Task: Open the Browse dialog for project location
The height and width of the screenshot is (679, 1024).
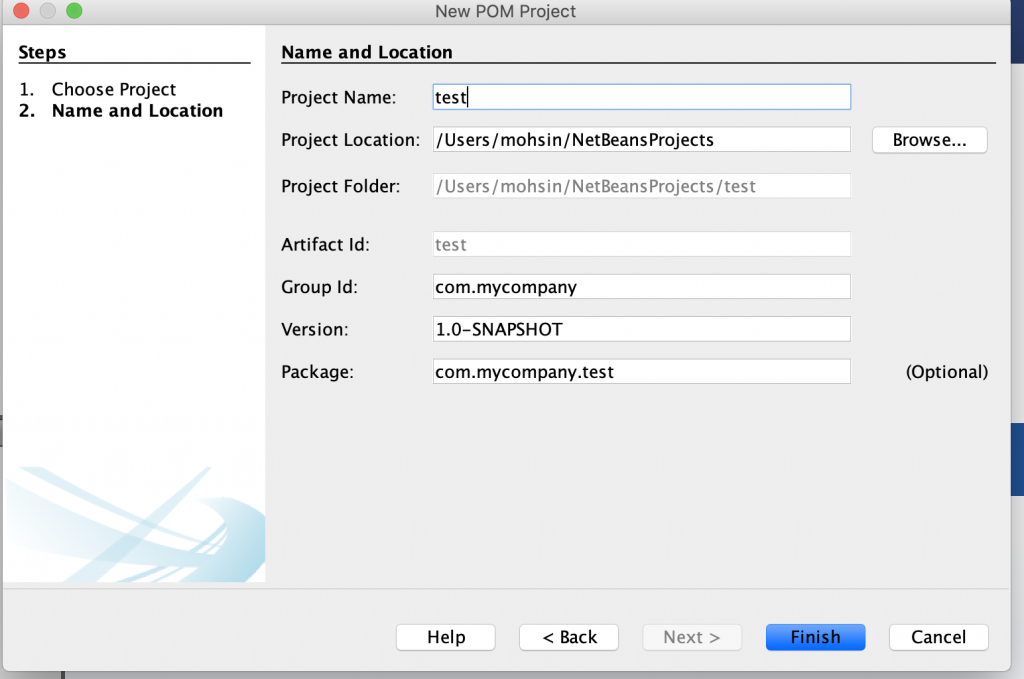Action: (929, 140)
